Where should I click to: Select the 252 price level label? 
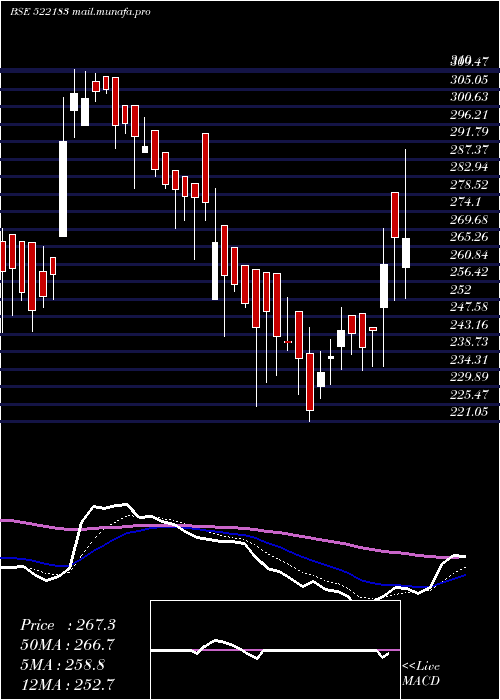click(x=460, y=289)
